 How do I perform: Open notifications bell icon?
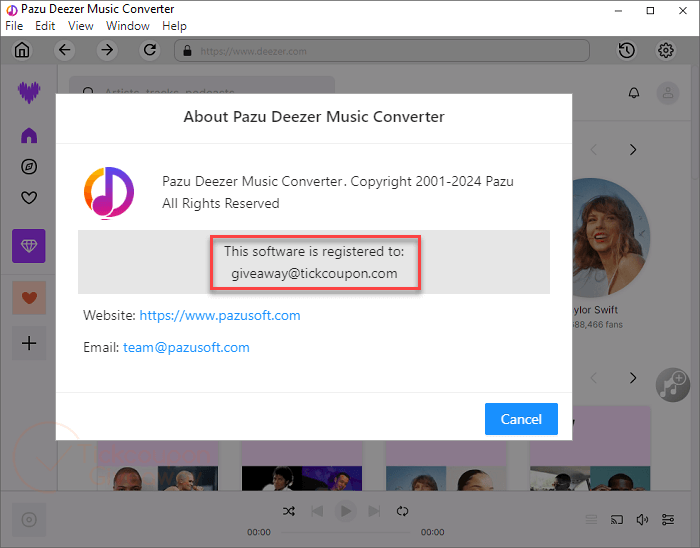pyautogui.click(x=634, y=93)
